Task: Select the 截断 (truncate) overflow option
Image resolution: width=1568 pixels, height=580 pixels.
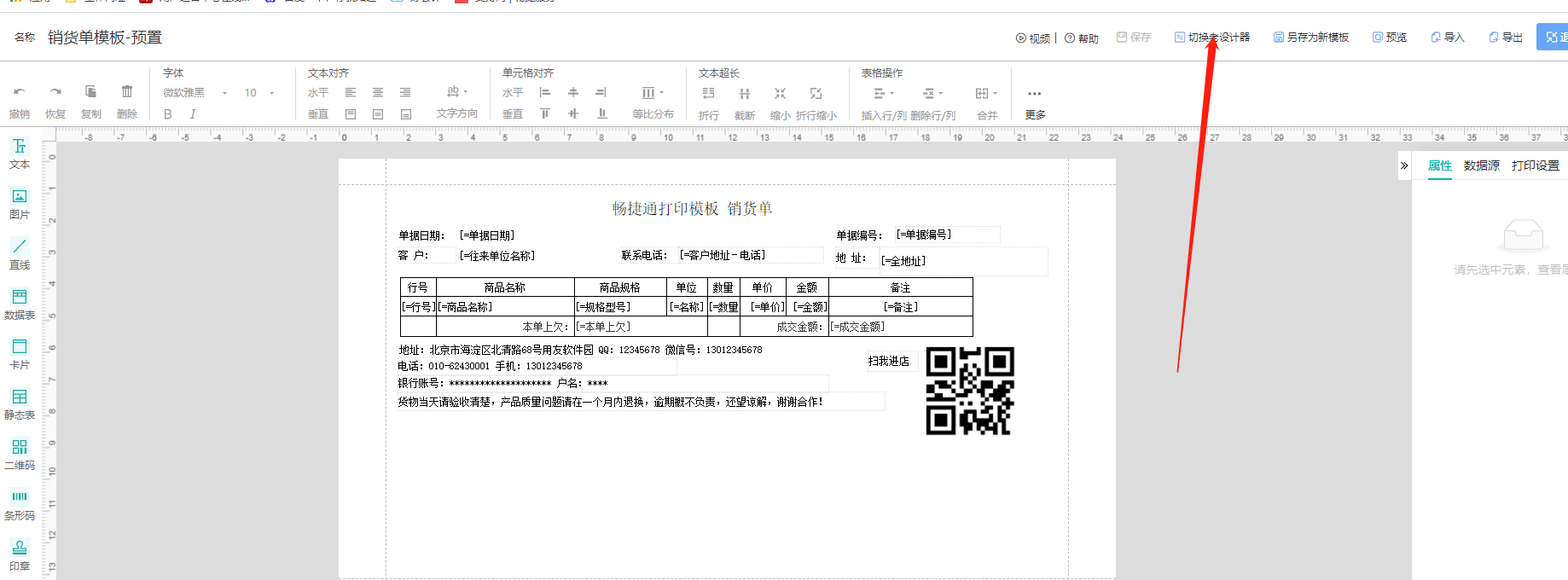Action: point(745,102)
